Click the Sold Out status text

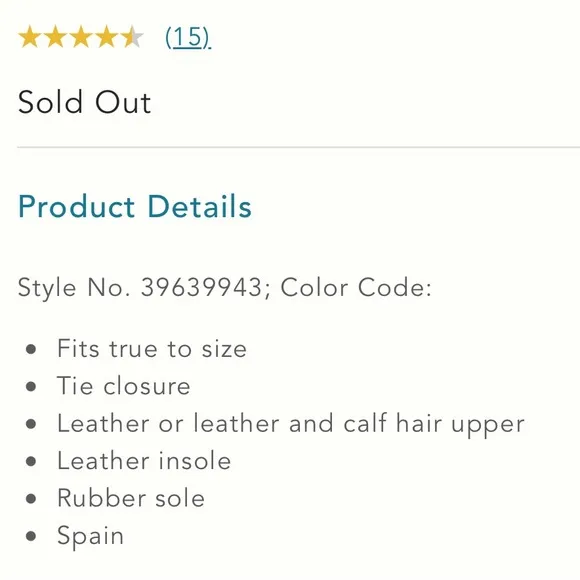coord(85,102)
